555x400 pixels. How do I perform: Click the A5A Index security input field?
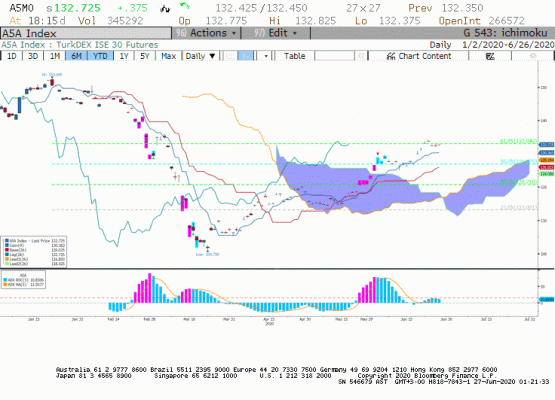[x=86, y=33]
